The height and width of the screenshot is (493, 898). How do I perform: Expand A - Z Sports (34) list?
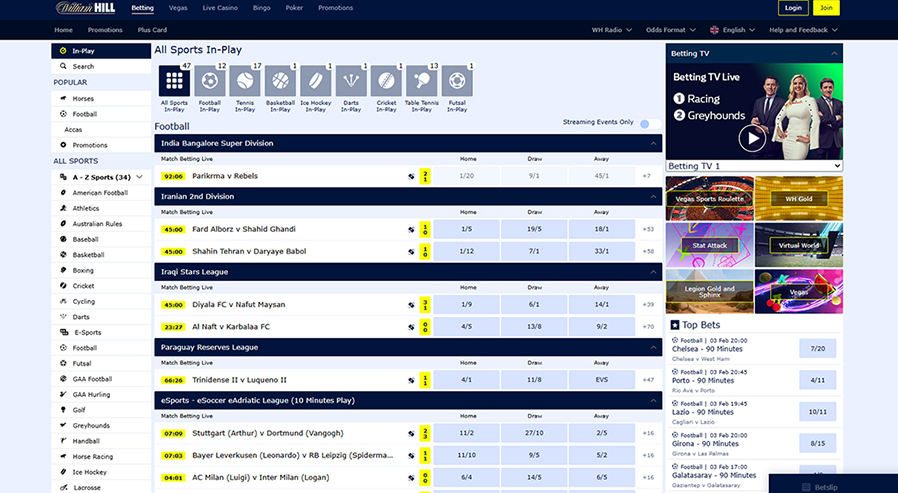(101, 177)
